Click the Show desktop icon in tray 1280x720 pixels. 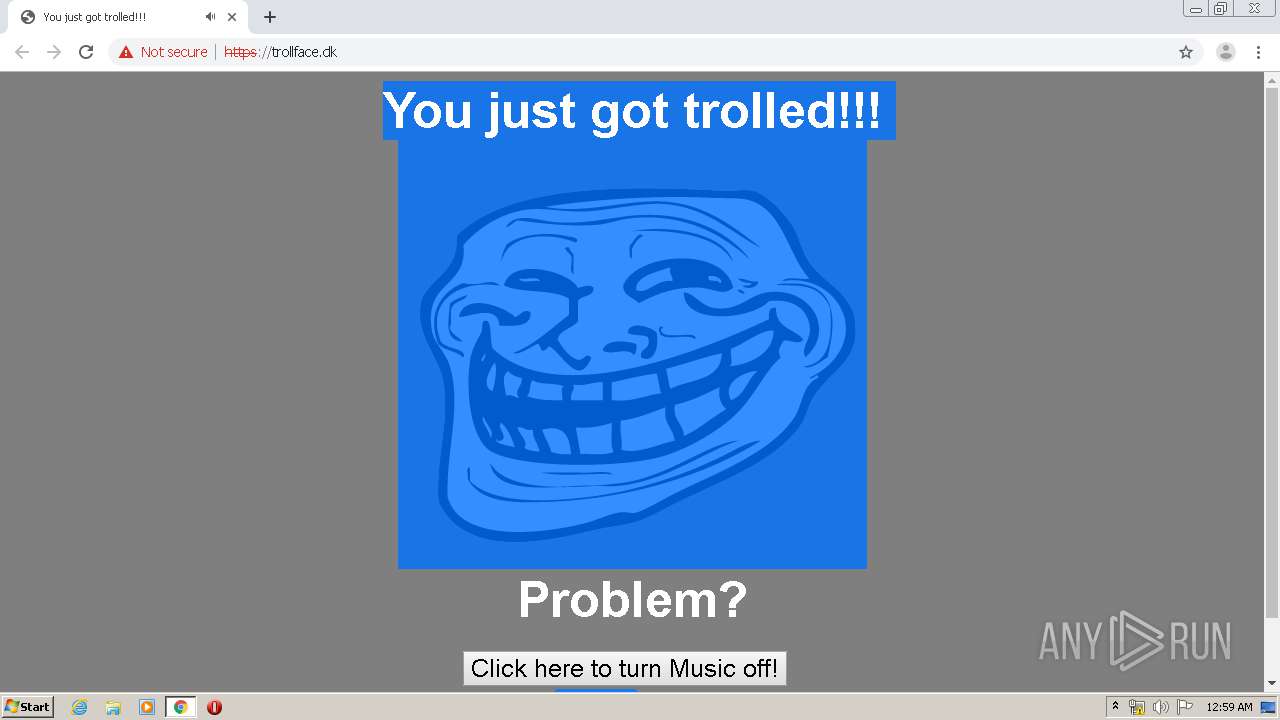coord(1268,707)
